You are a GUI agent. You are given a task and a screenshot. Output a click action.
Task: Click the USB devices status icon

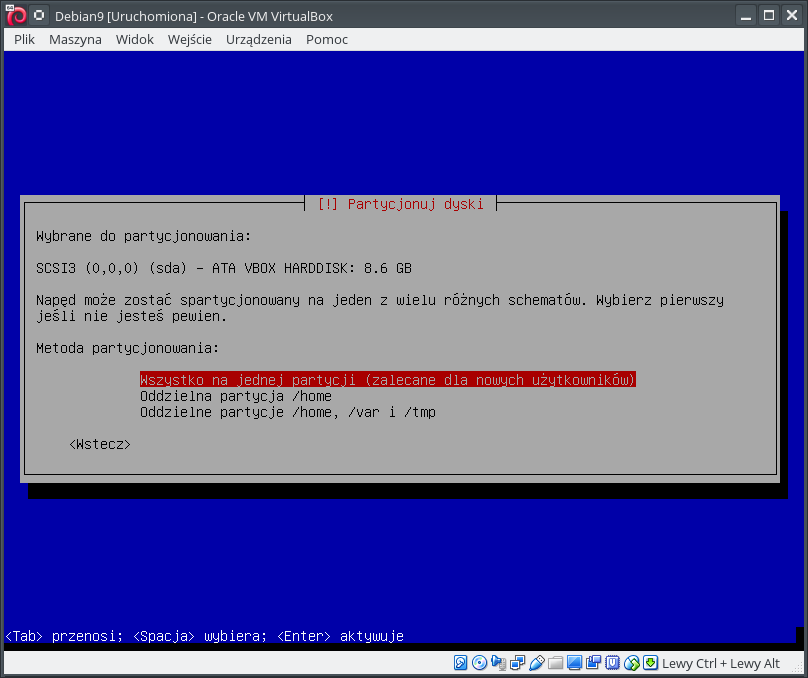tap(536, 663)
